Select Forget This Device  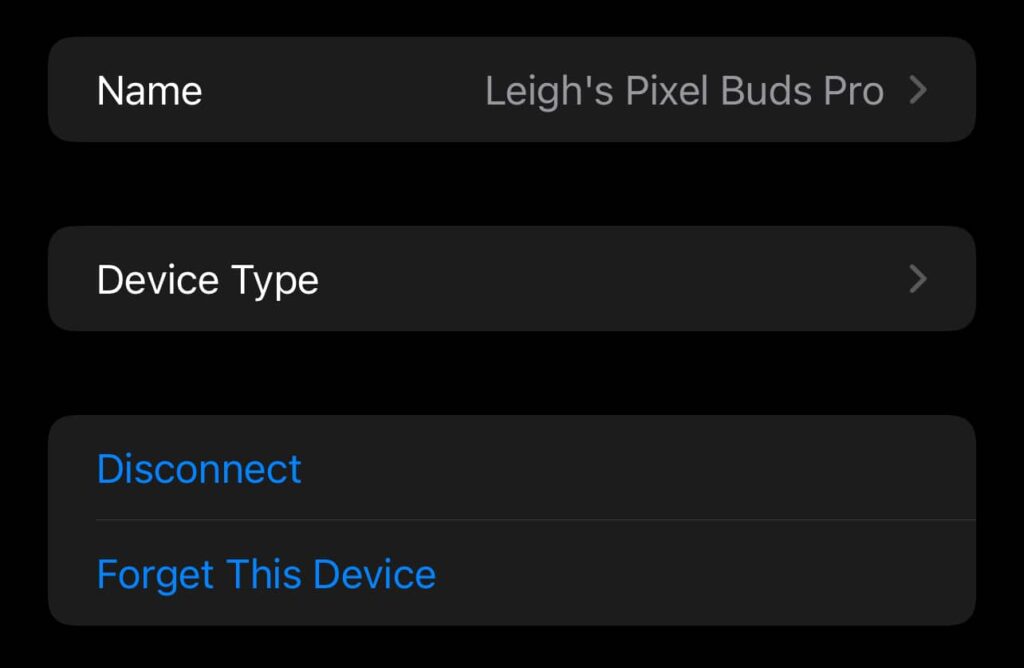click(266, 575)
